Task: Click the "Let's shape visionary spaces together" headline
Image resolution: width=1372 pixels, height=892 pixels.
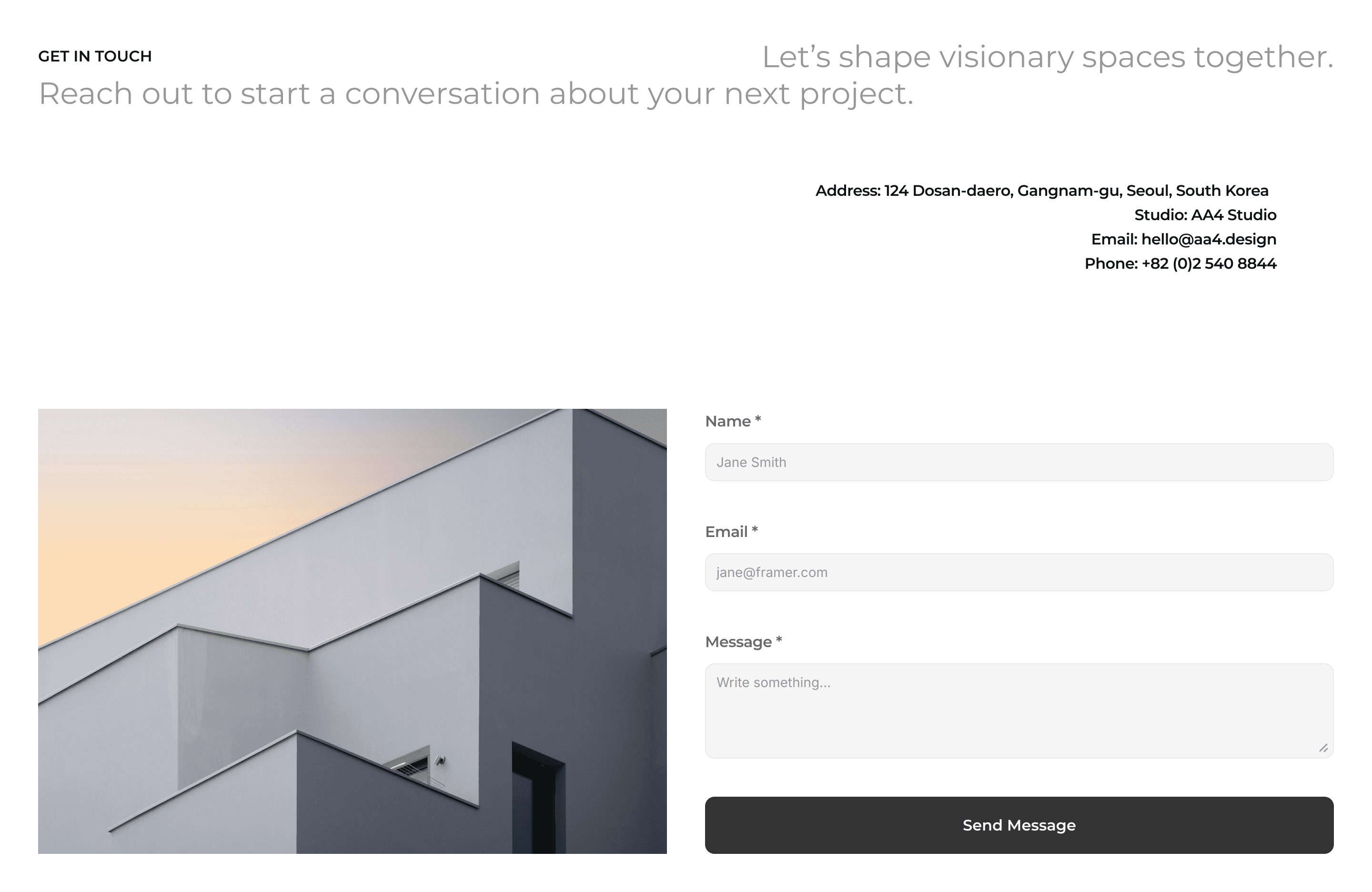Action: [1048, 57]
